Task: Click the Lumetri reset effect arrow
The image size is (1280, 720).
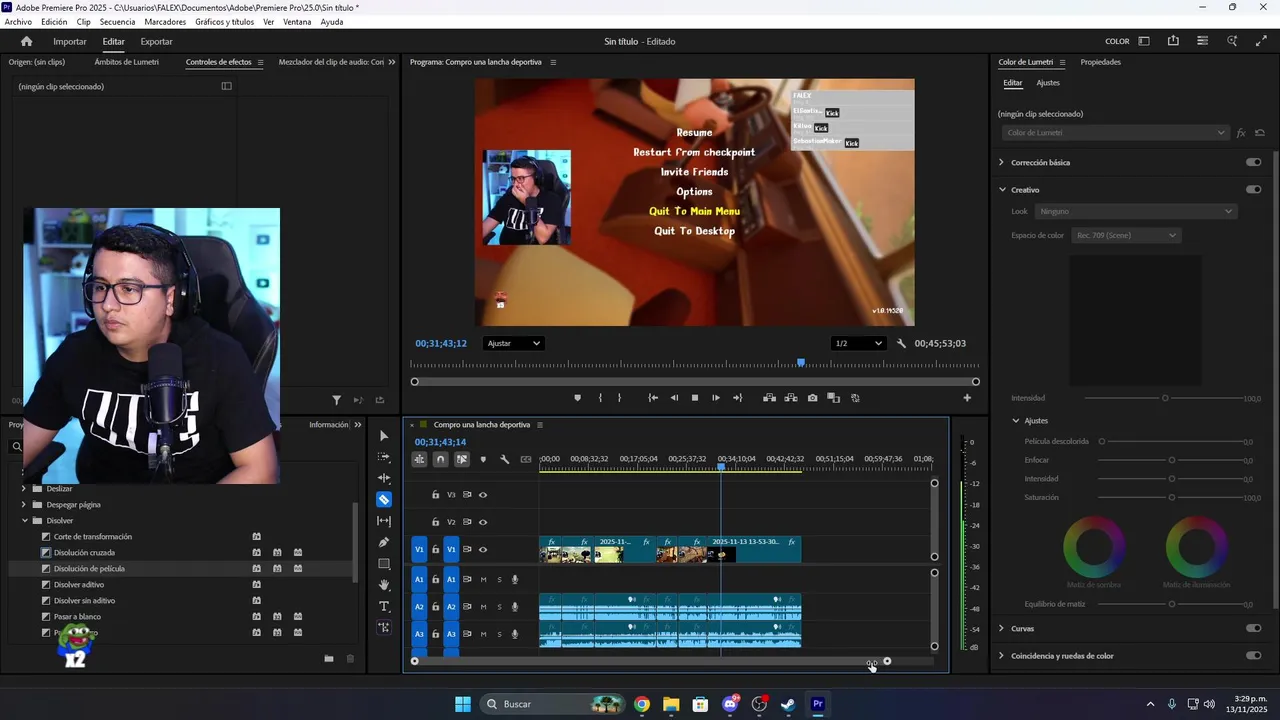Action: coord(1260,133)
